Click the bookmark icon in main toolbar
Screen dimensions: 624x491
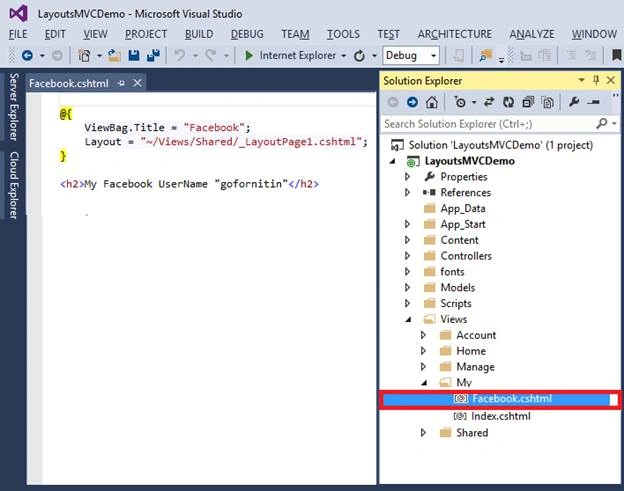point(616,55)
